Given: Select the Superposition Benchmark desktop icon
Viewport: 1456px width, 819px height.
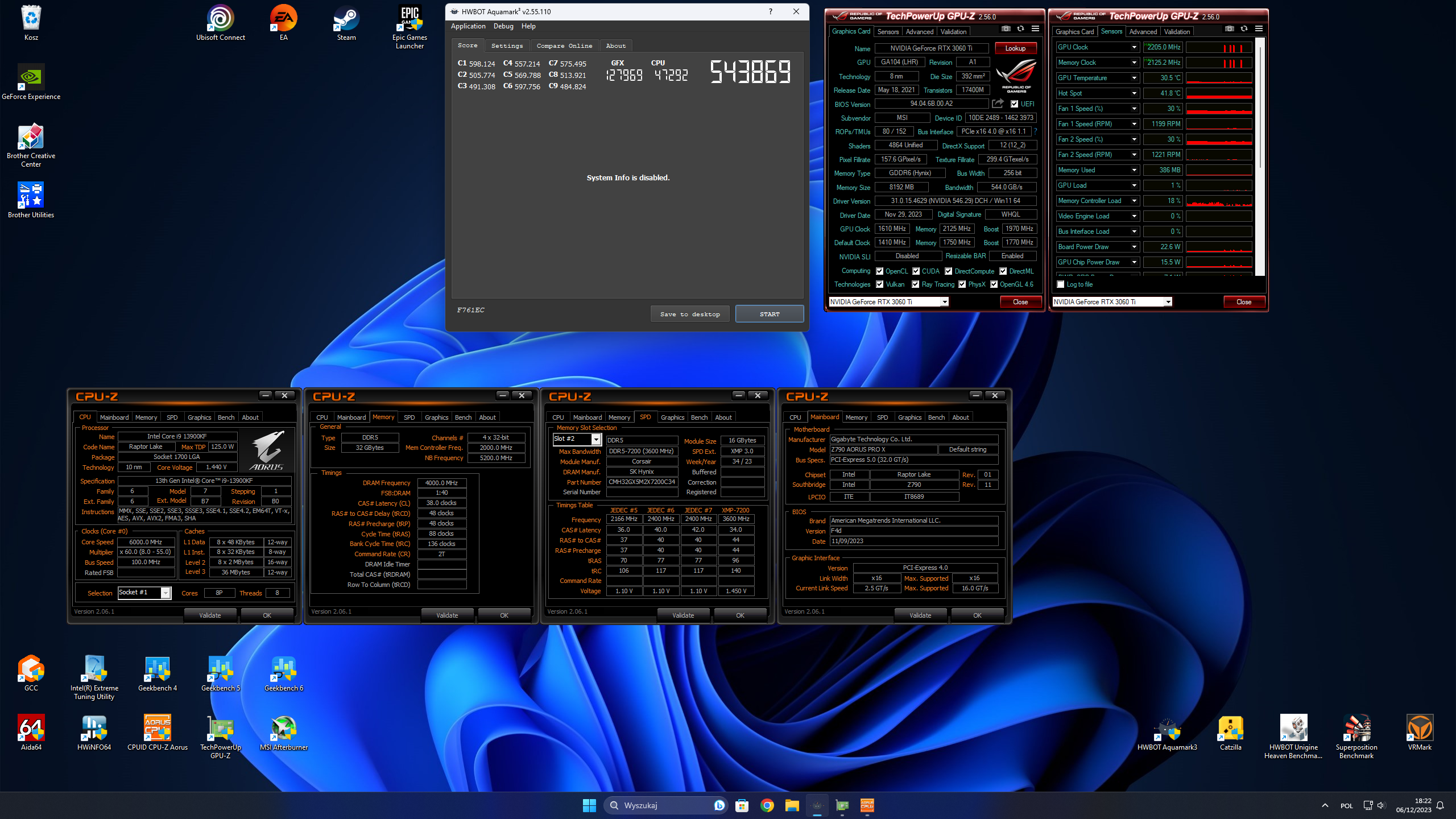Looking at the screenshot, I should (x=1356, y=737).
